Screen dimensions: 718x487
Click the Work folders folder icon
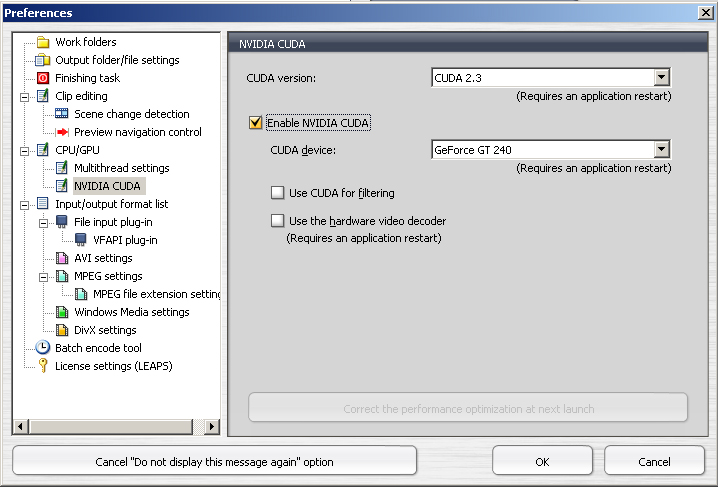pyautogui.click(x=43, y=42)
